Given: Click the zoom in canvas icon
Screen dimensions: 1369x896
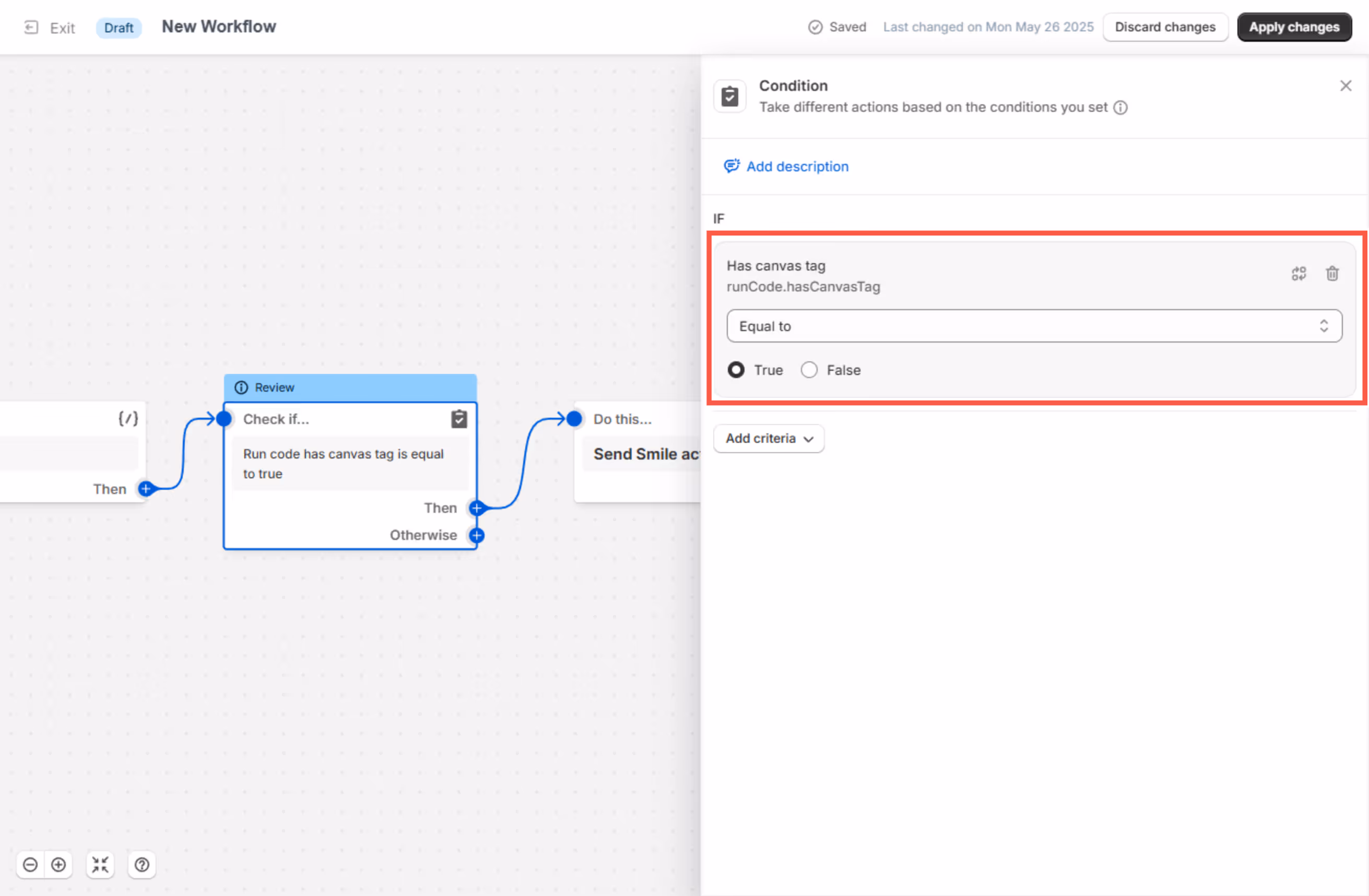Looking at the screenshot, I should (58, 864).
